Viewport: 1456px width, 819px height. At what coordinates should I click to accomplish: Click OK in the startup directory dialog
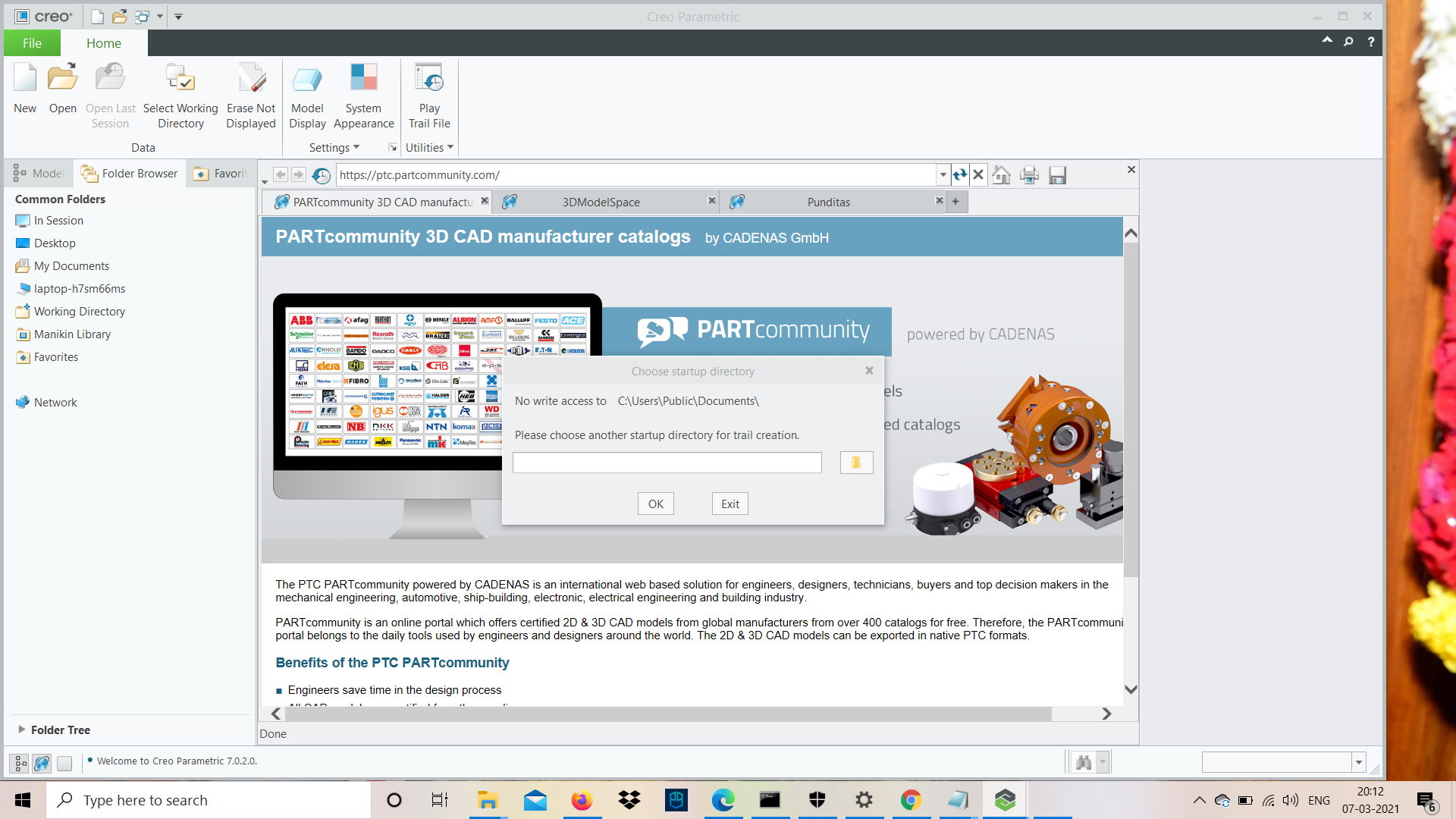point(655,503)
